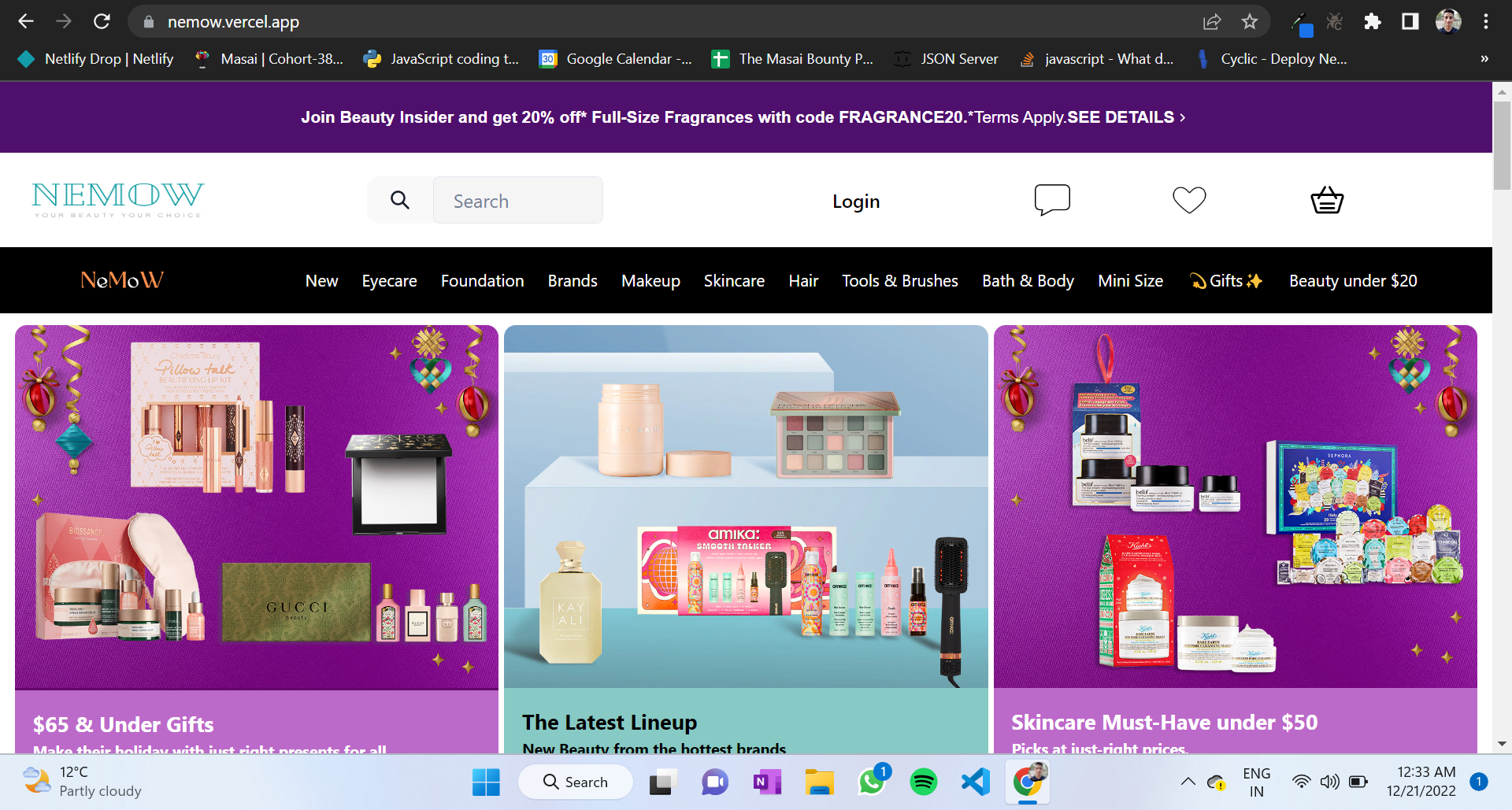Image resolution: width=1512 pixels, height=810 pixels.
Task: Open Task View on taskbar
Action: (663, 782)
